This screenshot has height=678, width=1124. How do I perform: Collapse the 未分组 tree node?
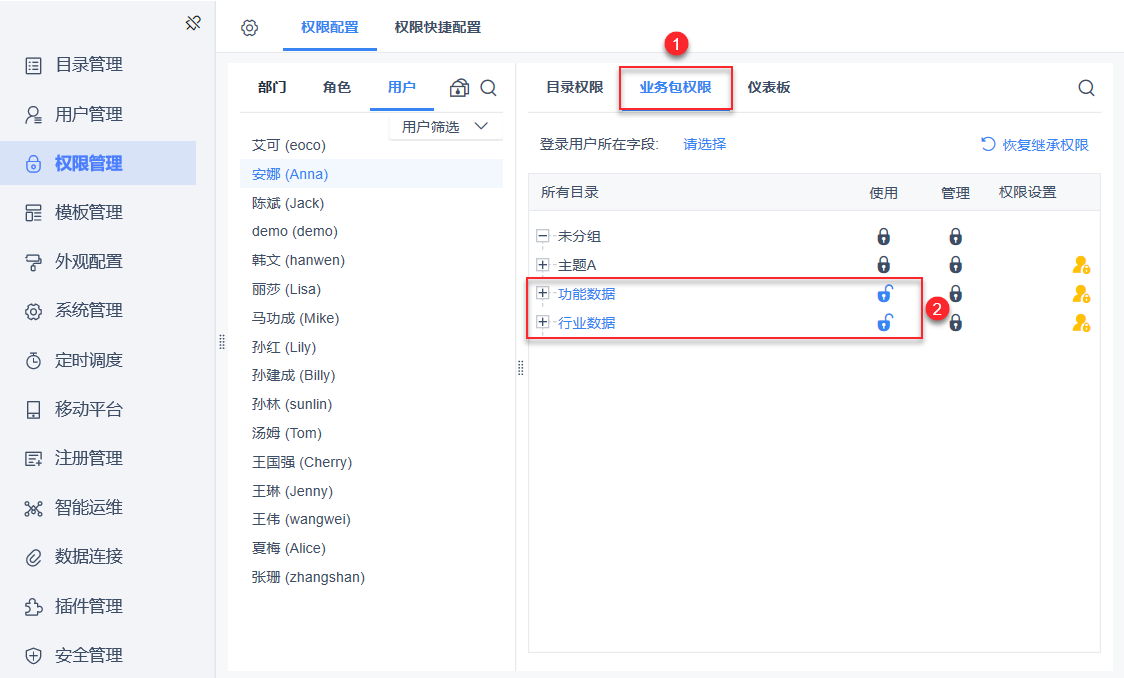click(543, 237)
